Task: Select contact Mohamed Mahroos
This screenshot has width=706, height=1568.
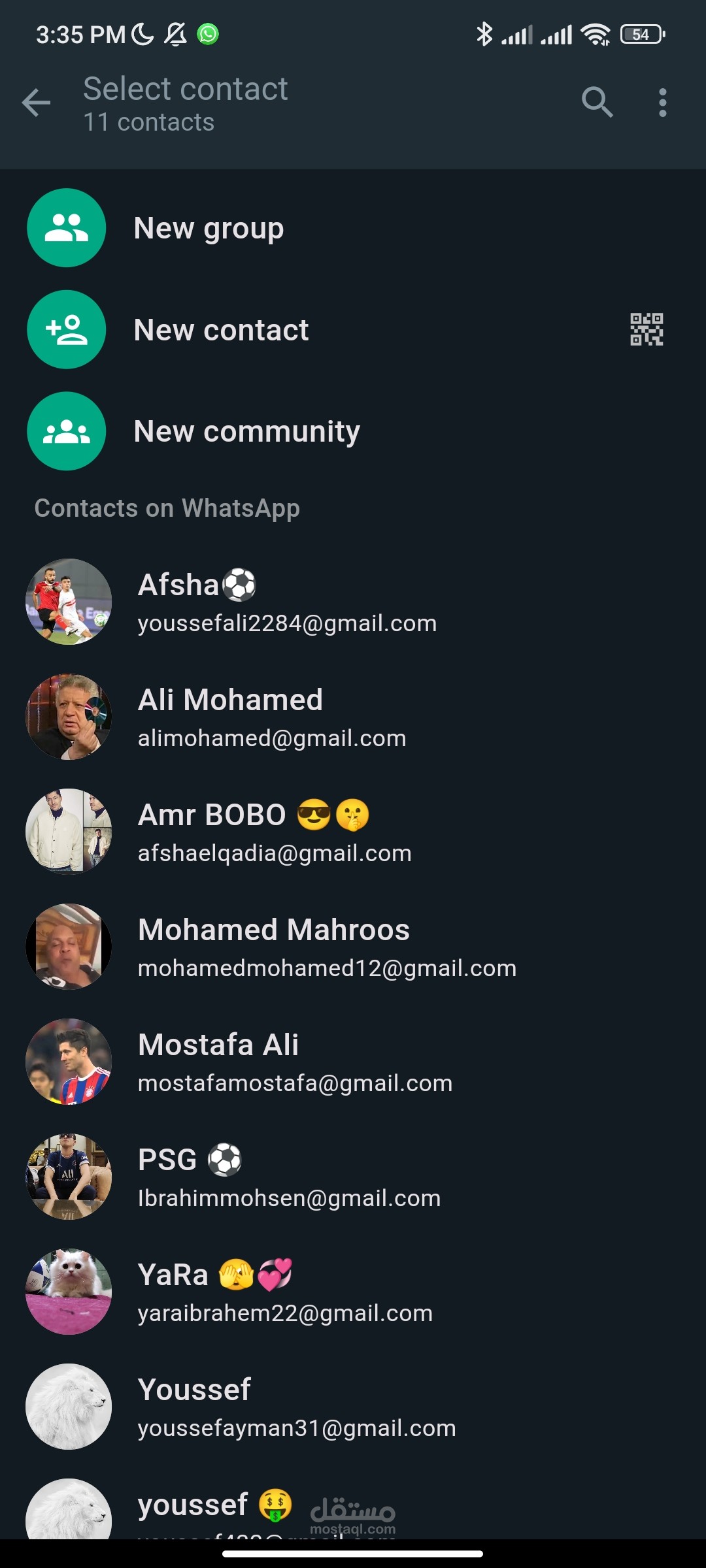Action: (x=327, y=947)
